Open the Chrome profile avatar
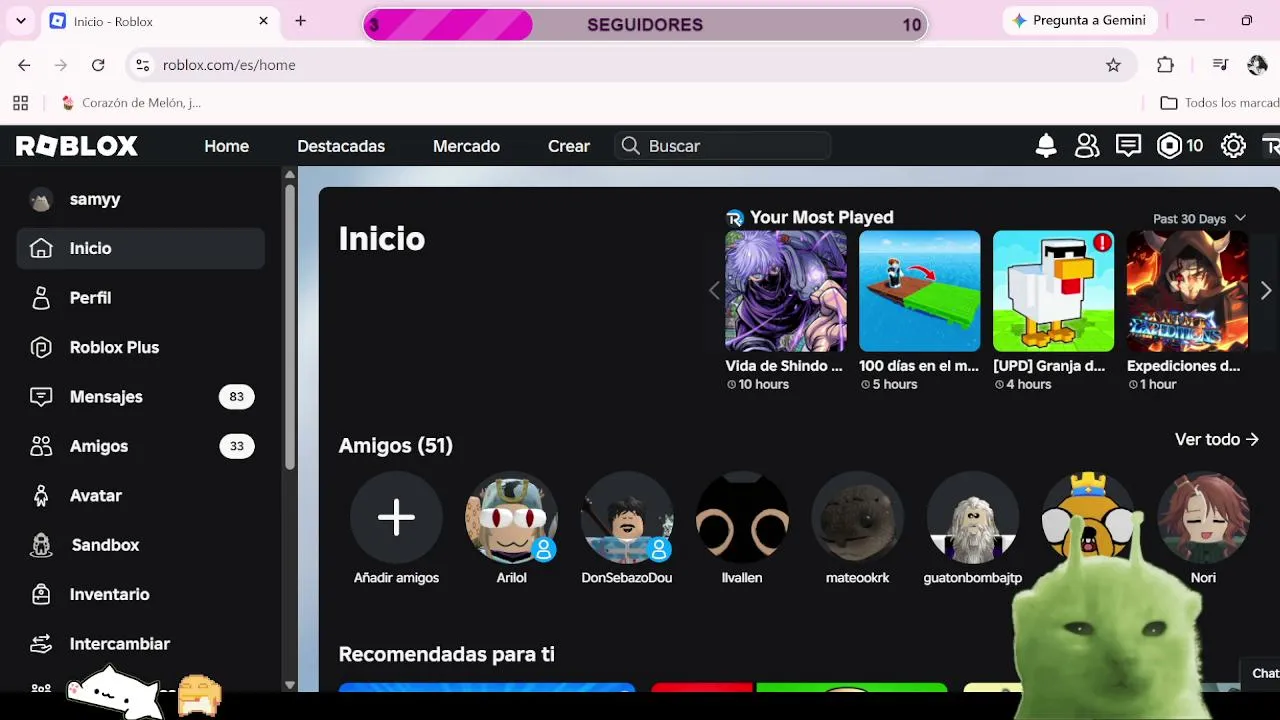The image size is (1280, 720). click(x=1257, y=65)
